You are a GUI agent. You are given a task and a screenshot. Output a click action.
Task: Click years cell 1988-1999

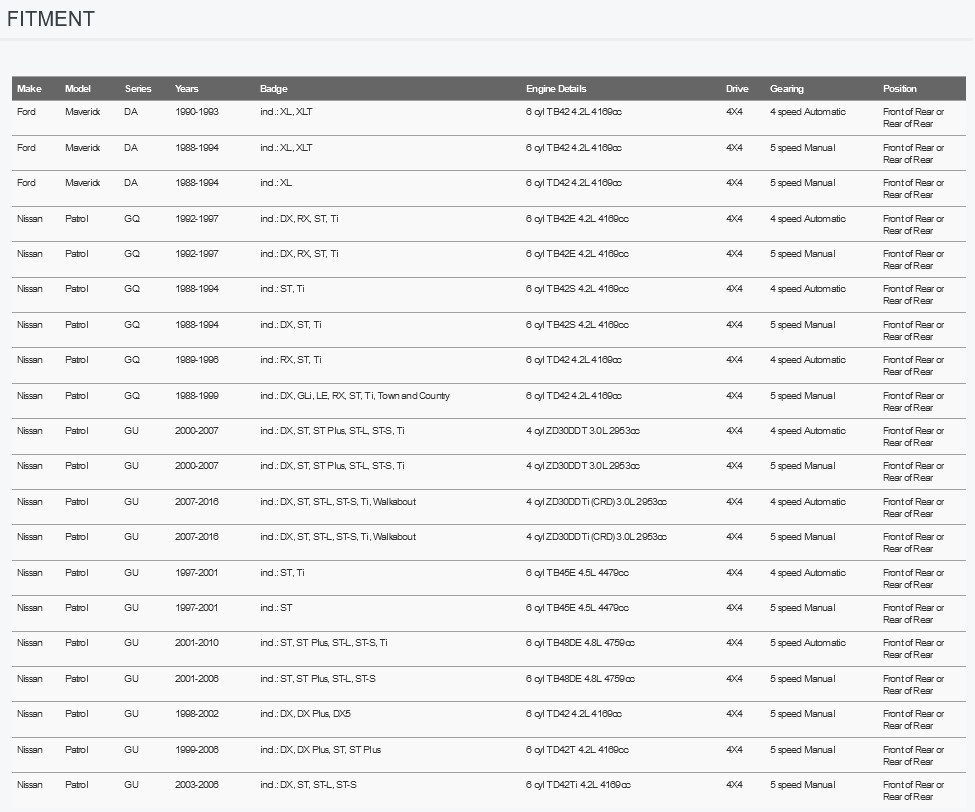coord(197,395)
